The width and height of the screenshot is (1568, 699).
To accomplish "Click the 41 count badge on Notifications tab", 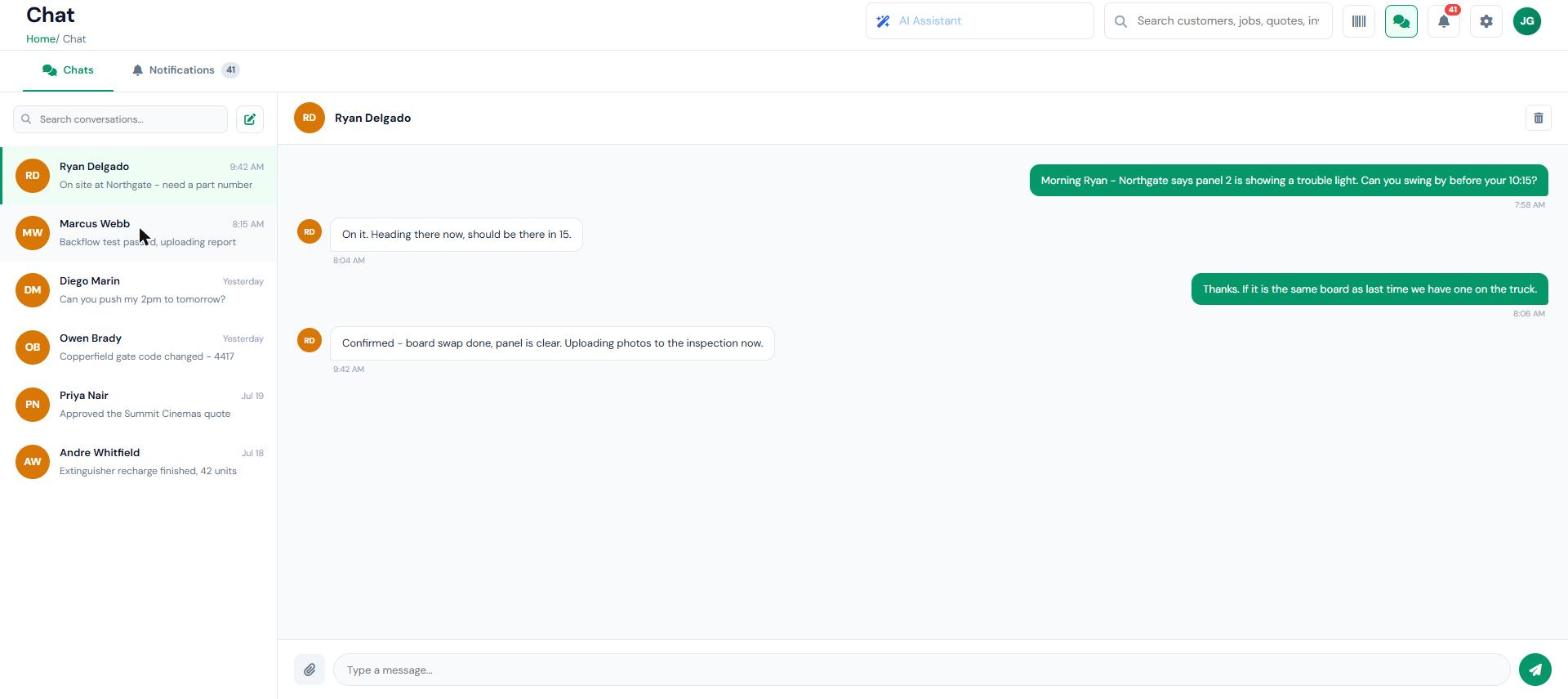I will click(x=231, y=70).
